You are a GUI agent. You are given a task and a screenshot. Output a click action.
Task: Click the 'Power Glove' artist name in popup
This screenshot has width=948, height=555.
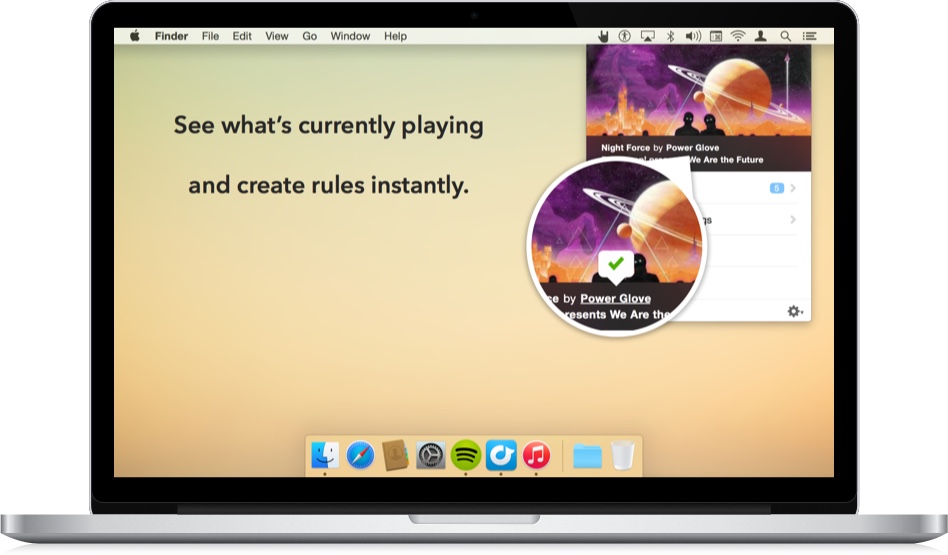692,148
